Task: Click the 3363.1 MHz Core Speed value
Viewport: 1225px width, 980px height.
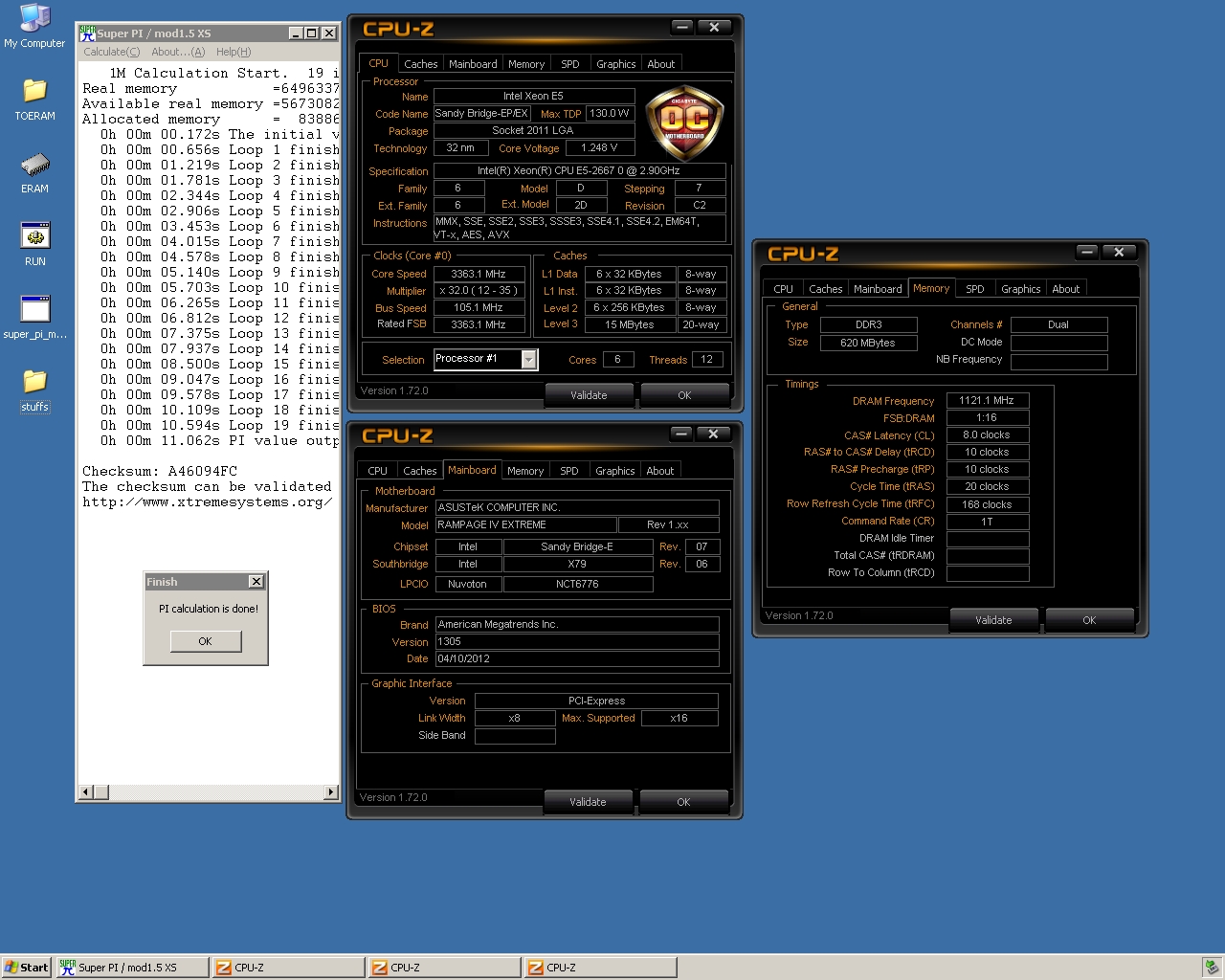Action: pos(479,274)
